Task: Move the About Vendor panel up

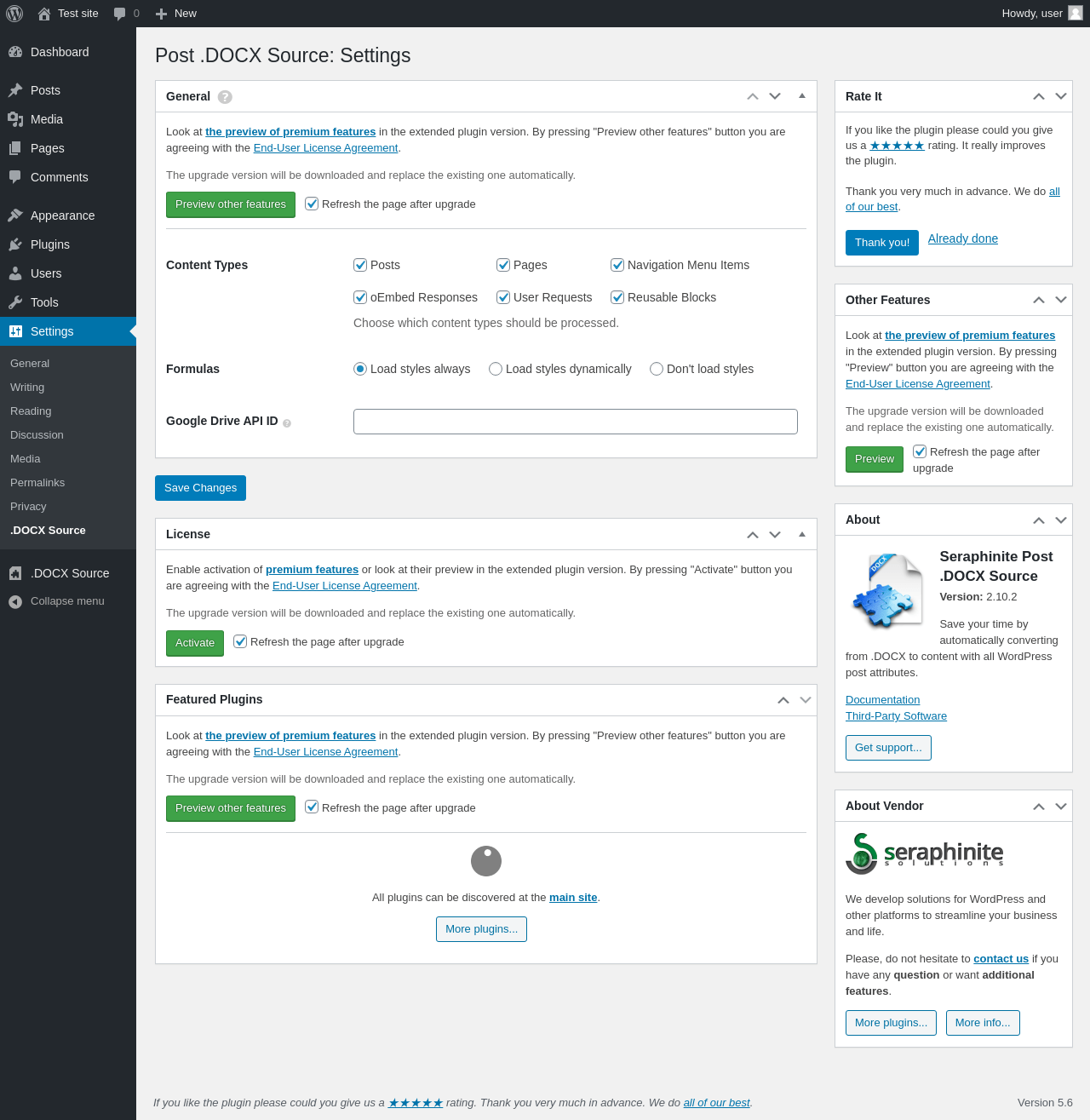Action: click(1039, 806)
